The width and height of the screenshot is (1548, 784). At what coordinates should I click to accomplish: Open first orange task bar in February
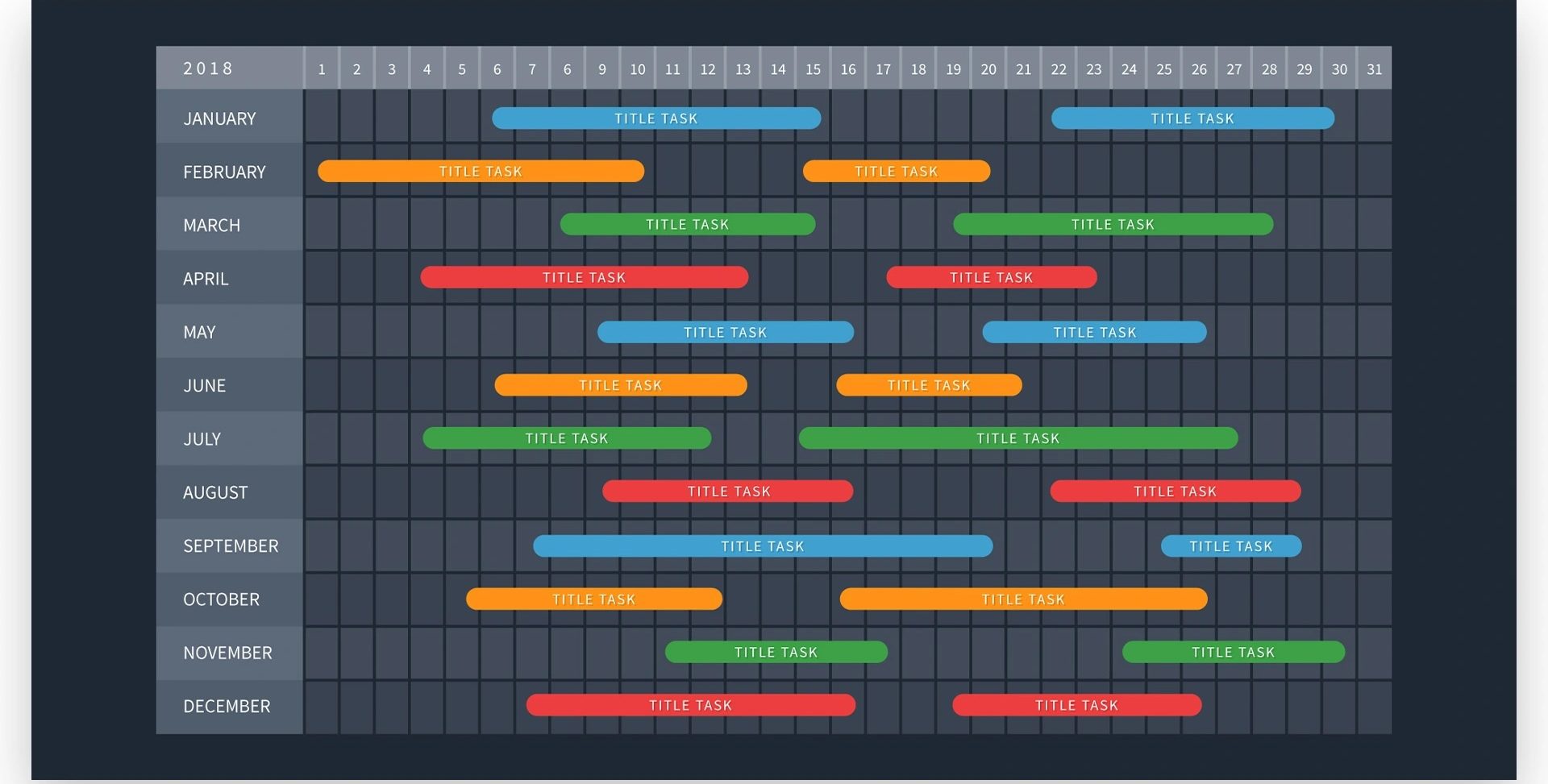pos(481,171)
